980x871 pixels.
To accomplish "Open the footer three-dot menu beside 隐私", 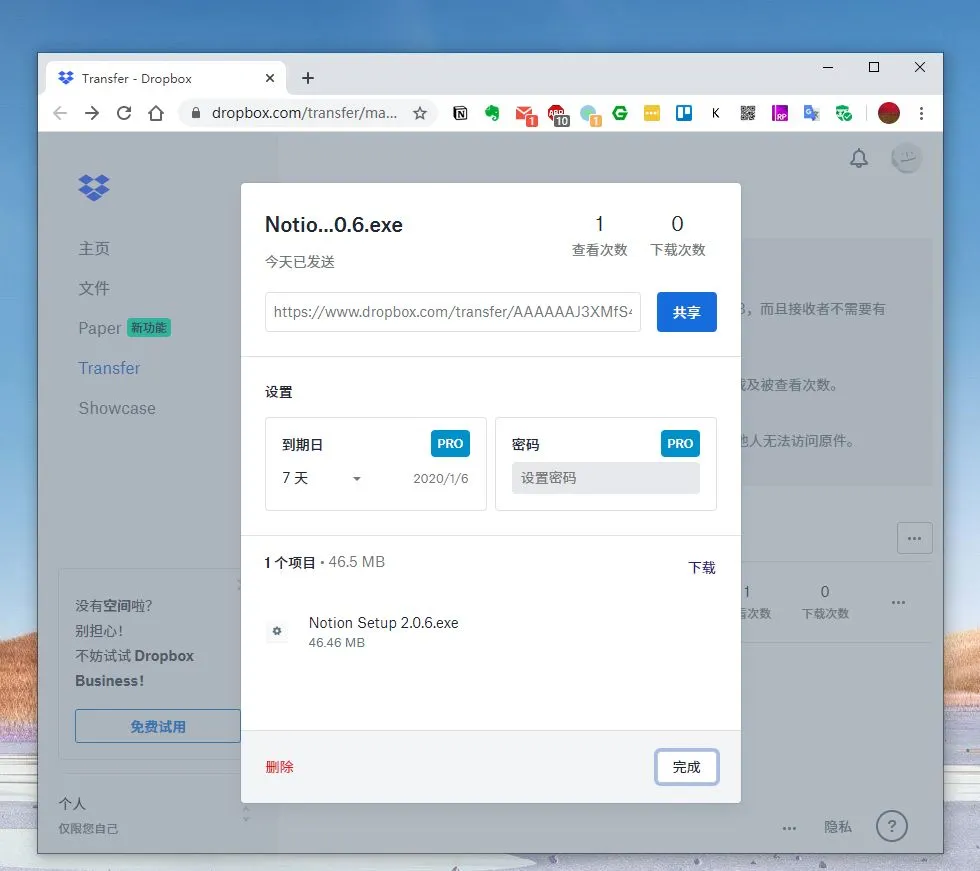I will tap(789, 828).
